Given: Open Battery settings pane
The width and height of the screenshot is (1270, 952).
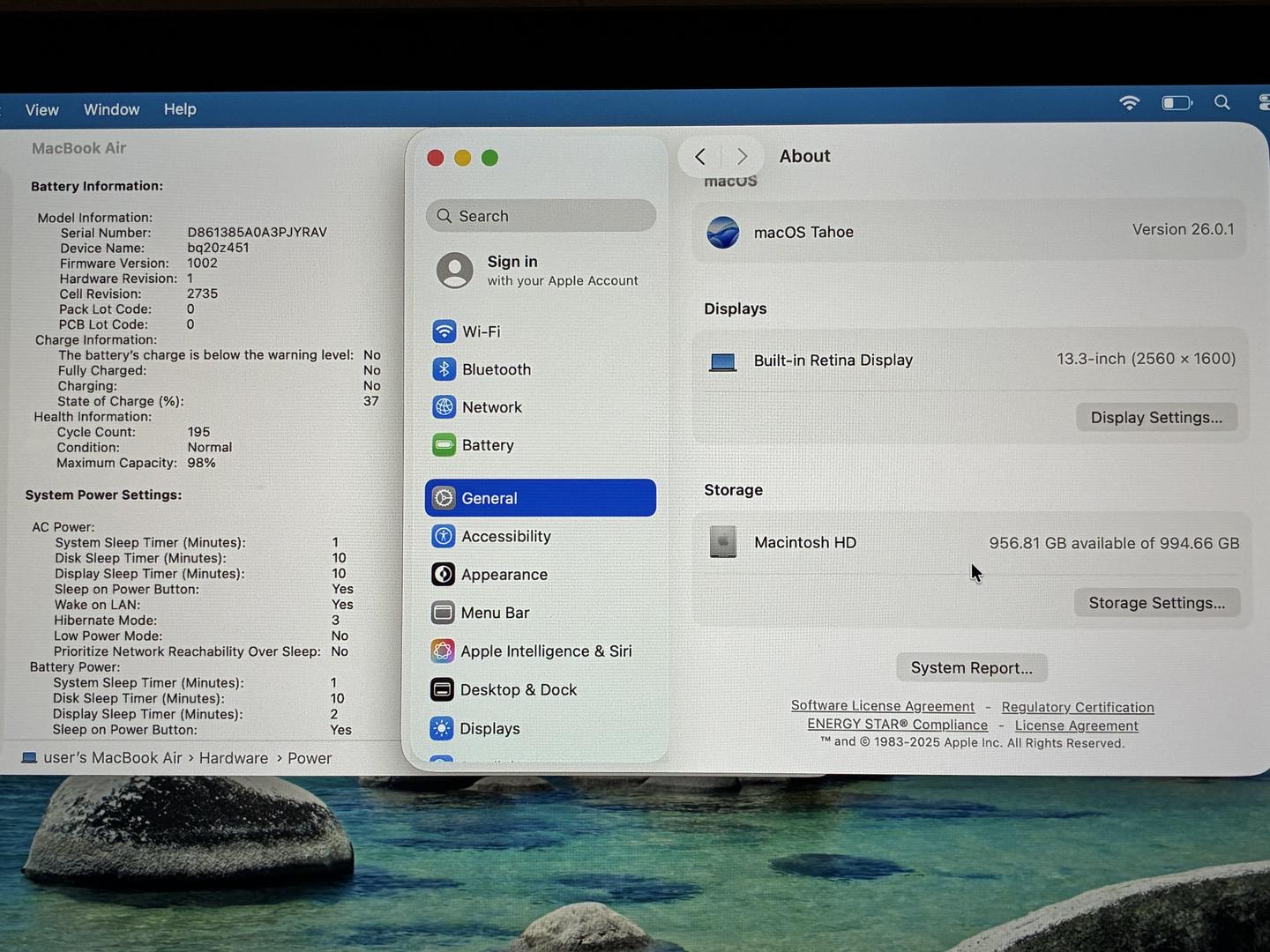Looking at the screenshot, I should 487,445.
